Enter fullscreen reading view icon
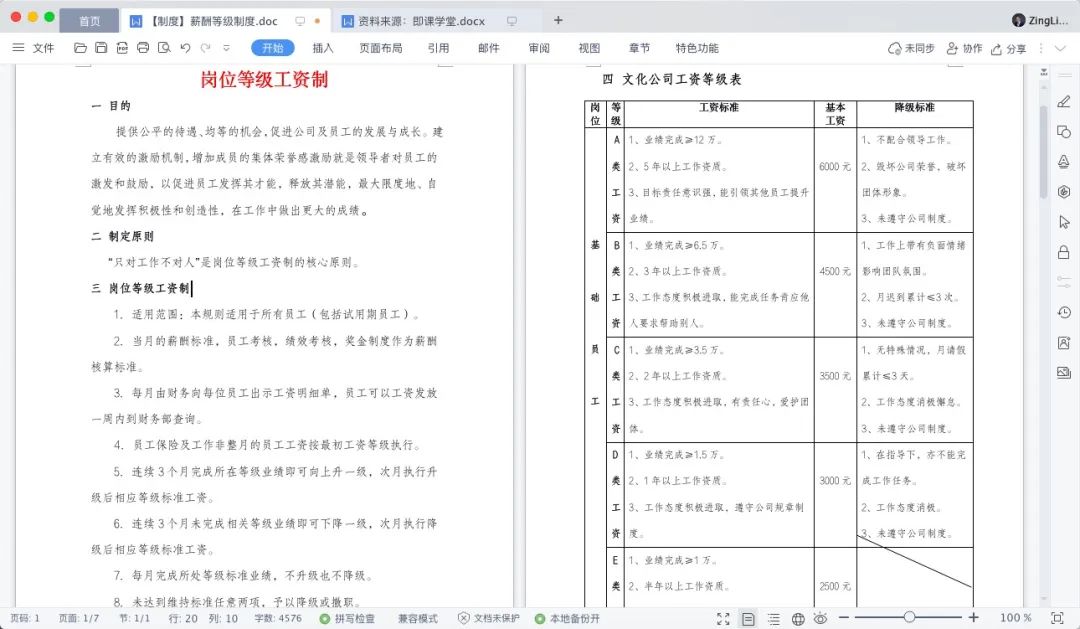Image resolution: width=1080 pixels, height=629 pixels. point(723,619)
